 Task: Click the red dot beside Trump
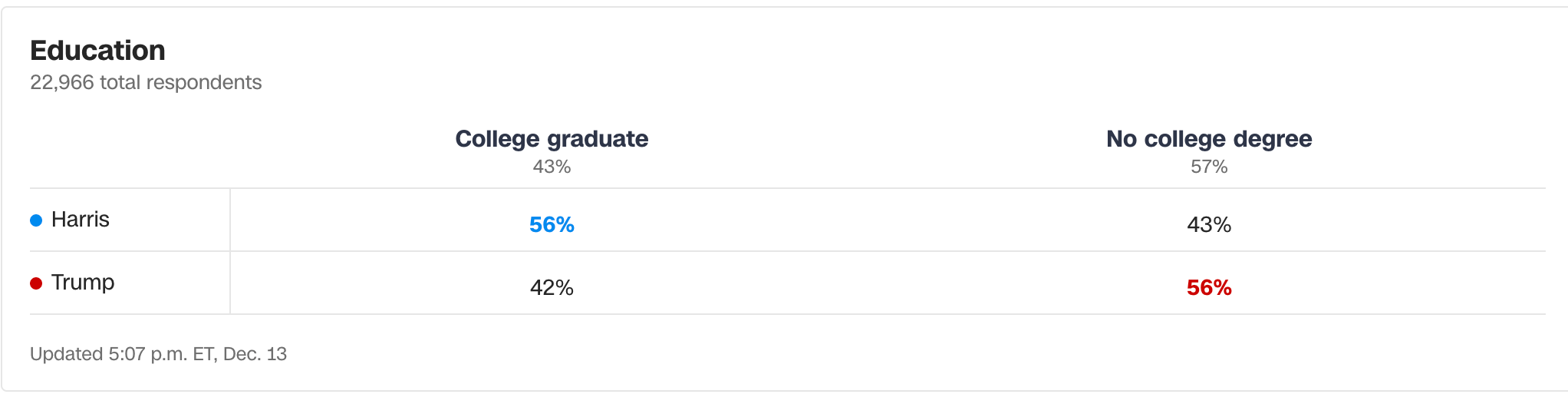pos(36,283)
